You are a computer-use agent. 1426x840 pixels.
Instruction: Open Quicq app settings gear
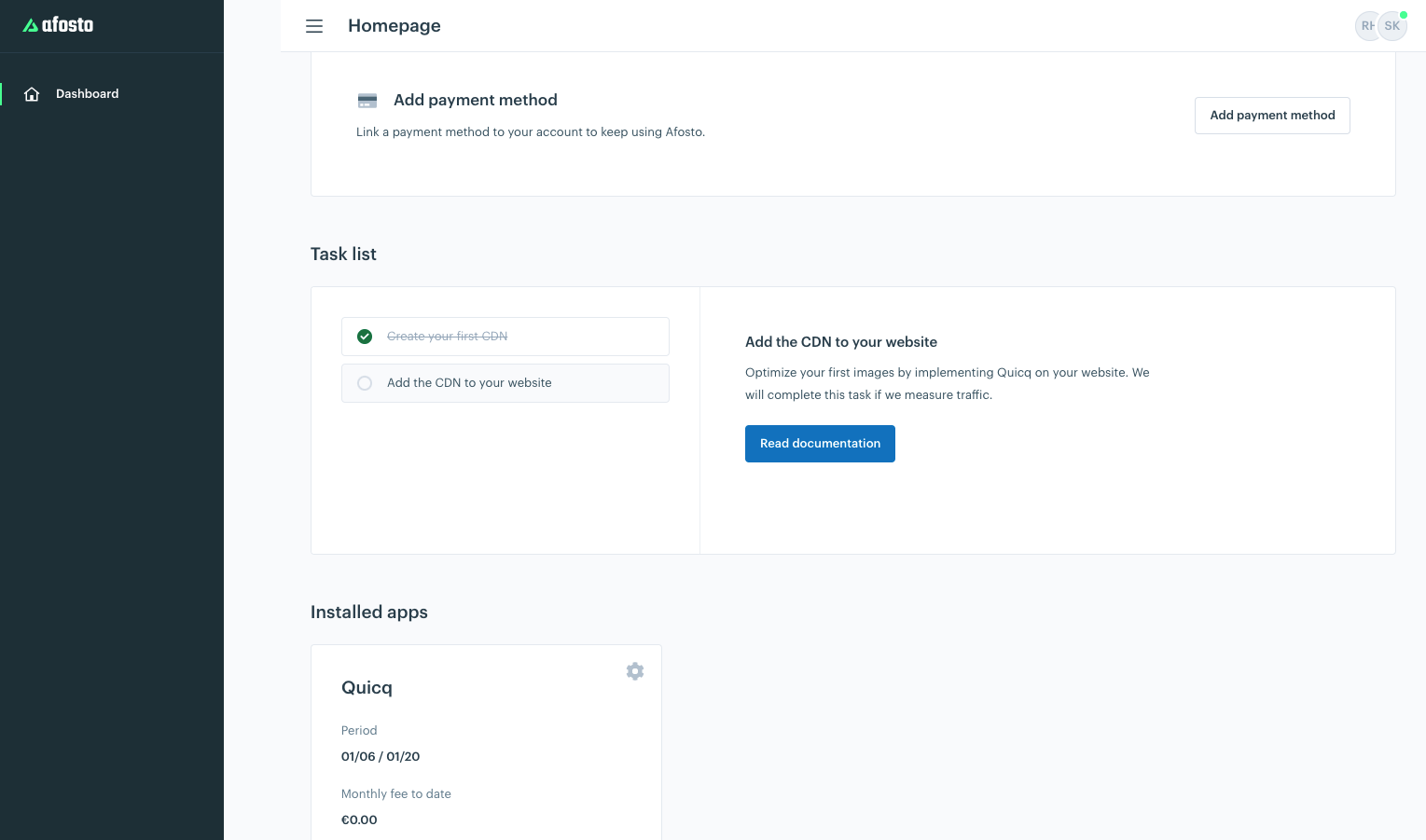(635, 671)
